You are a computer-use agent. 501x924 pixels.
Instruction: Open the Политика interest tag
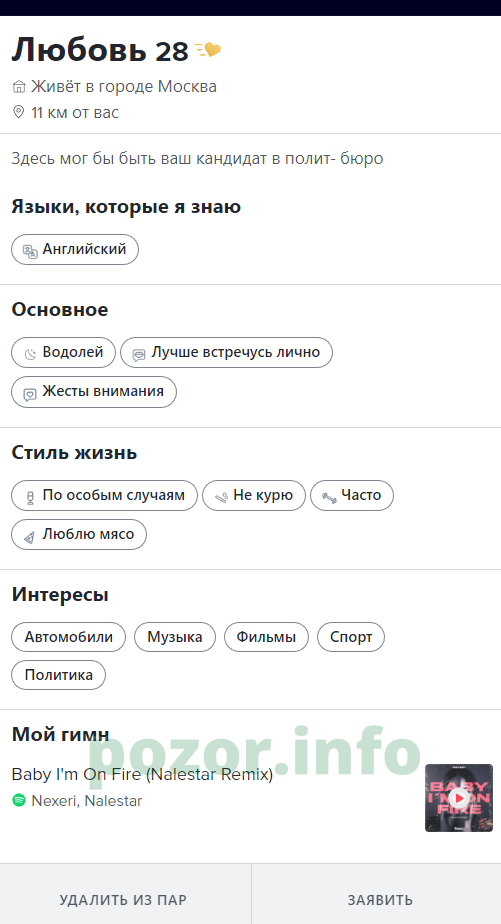[x=58, y=675]
